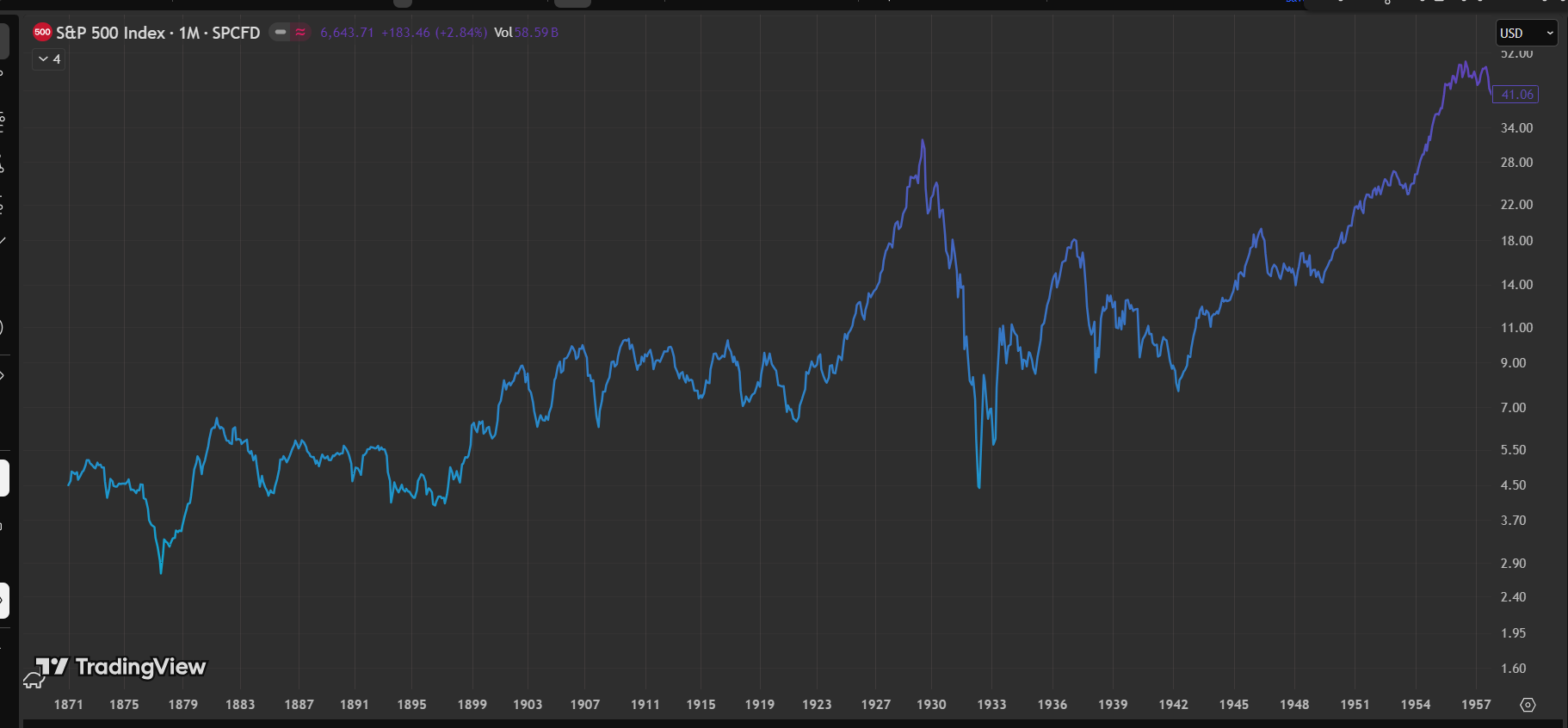Click the 11.00 price scale label
1568x728 pixels.
pos(1517,328)
